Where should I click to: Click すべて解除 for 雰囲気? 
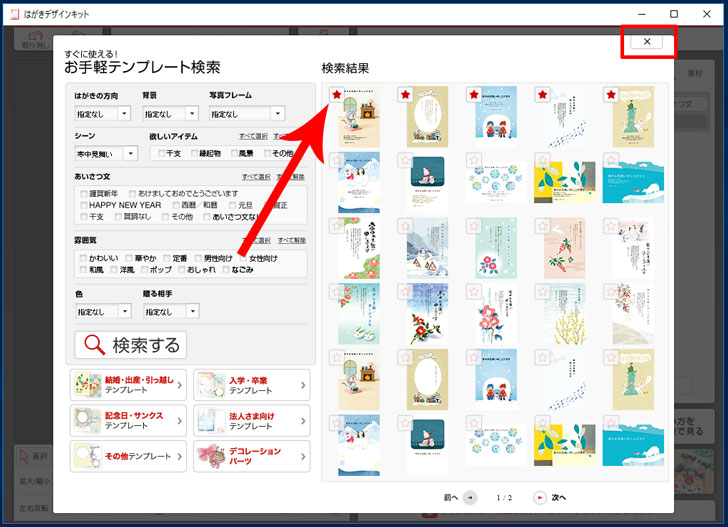(292, 240)
